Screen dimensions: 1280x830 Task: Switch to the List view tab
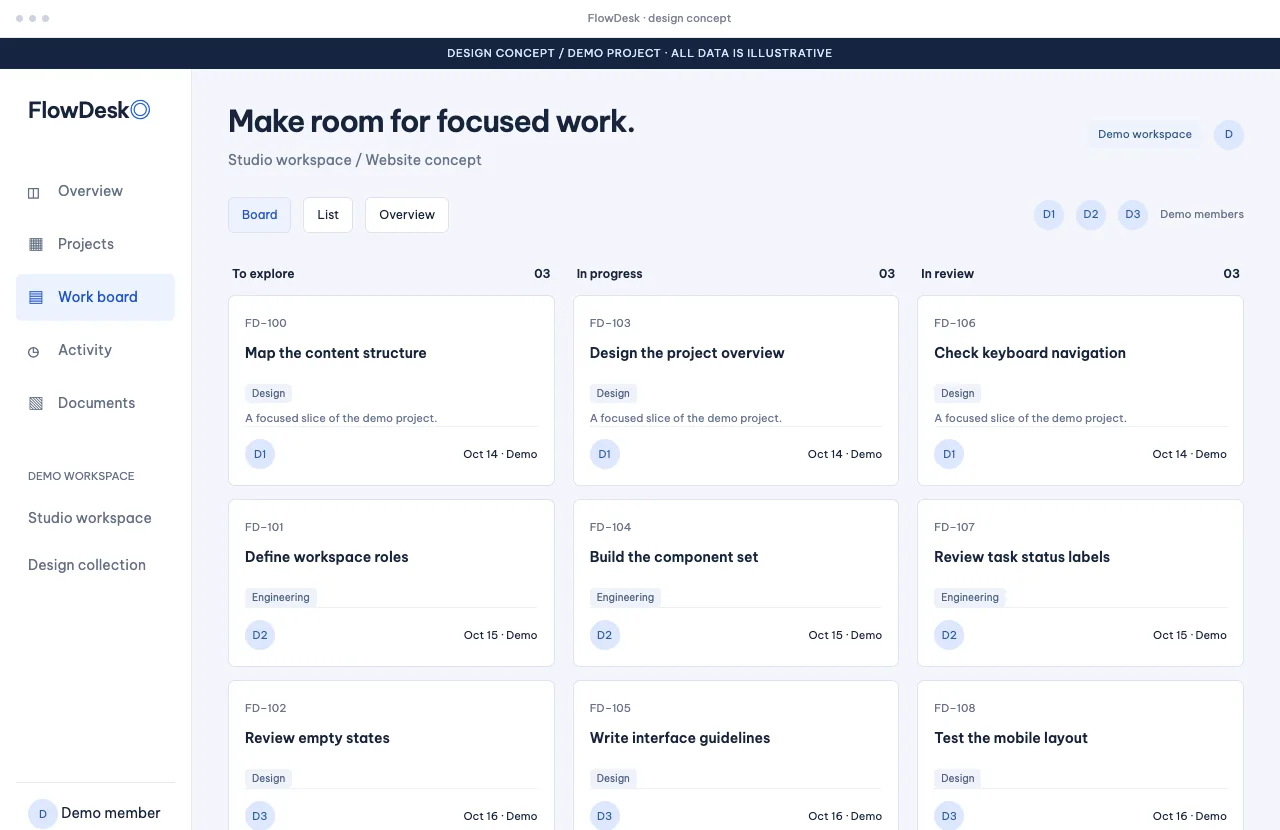[x=328, y=215]
